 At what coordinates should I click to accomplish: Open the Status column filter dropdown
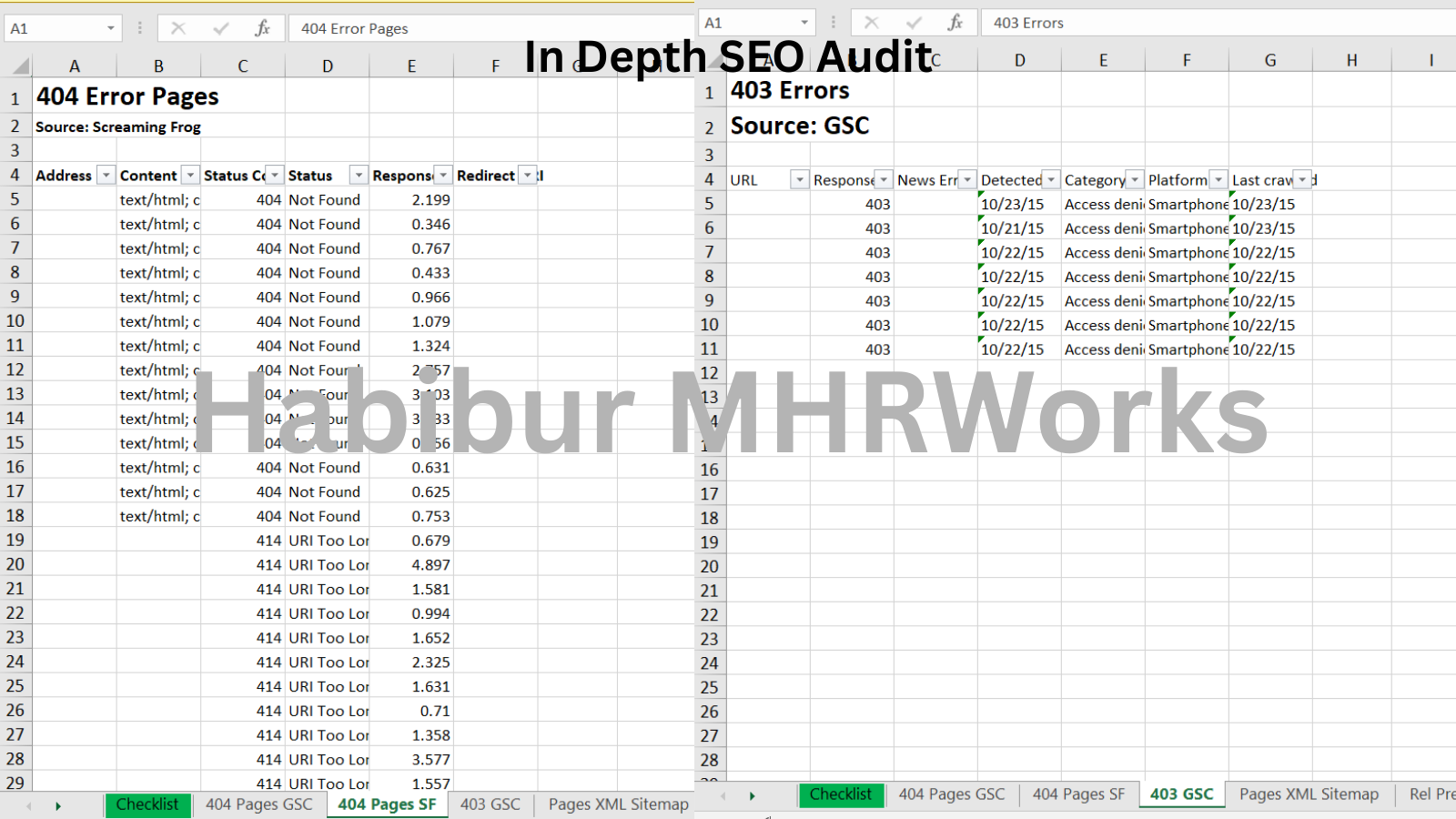tap(359, 176)
